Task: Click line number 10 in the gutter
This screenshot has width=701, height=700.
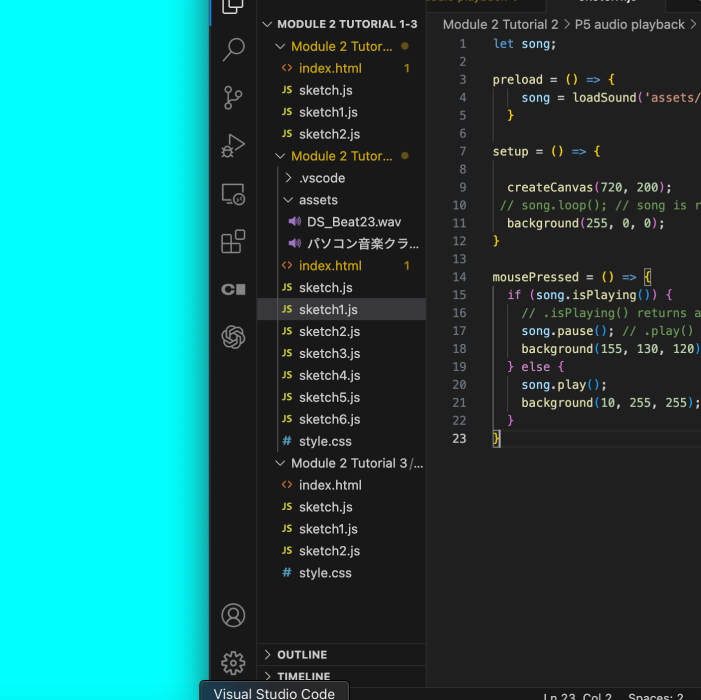Action: click(x=459, y=205)
